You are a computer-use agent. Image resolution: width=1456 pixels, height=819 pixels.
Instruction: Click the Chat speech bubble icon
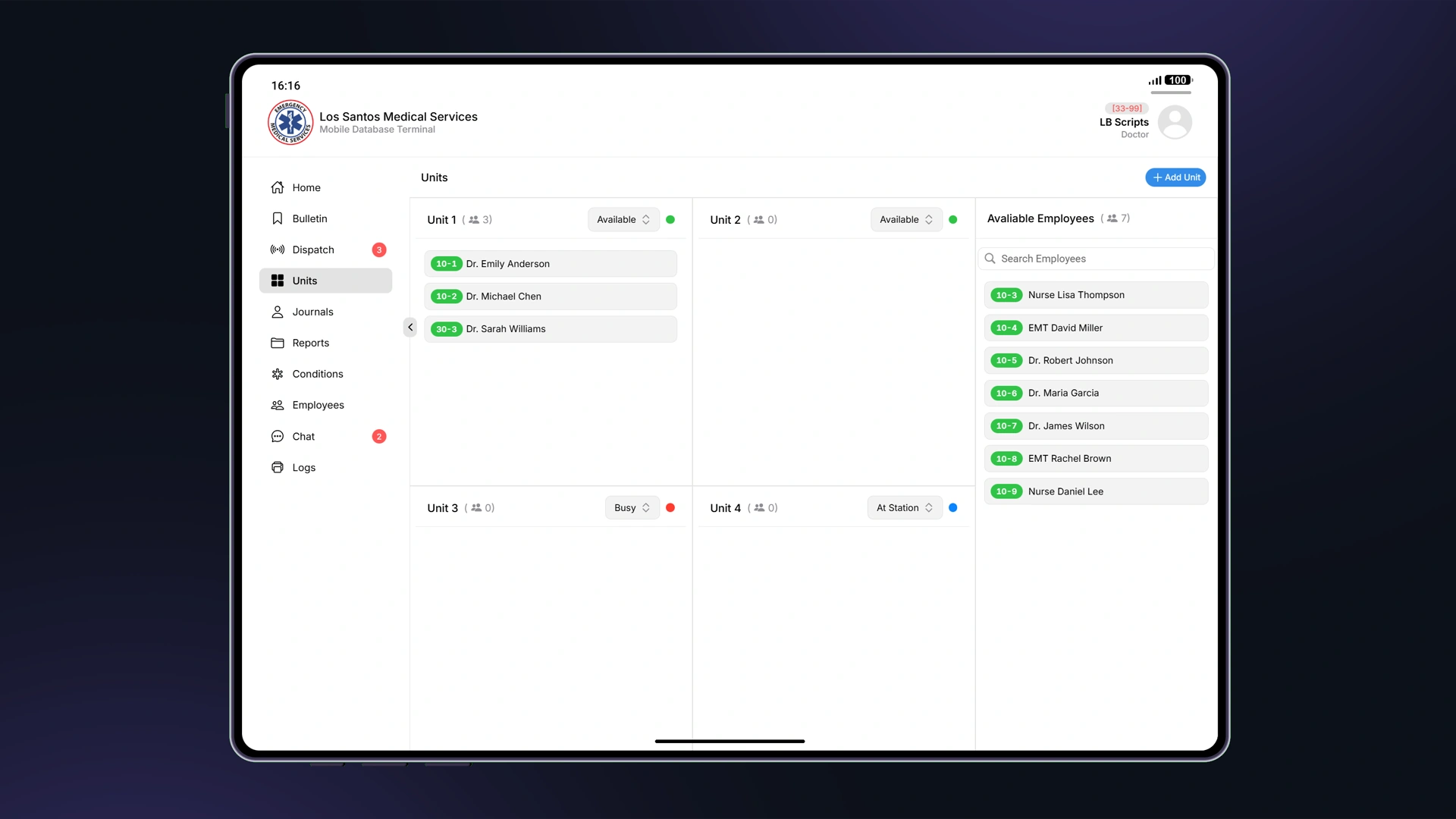click(x=278, y=436)
